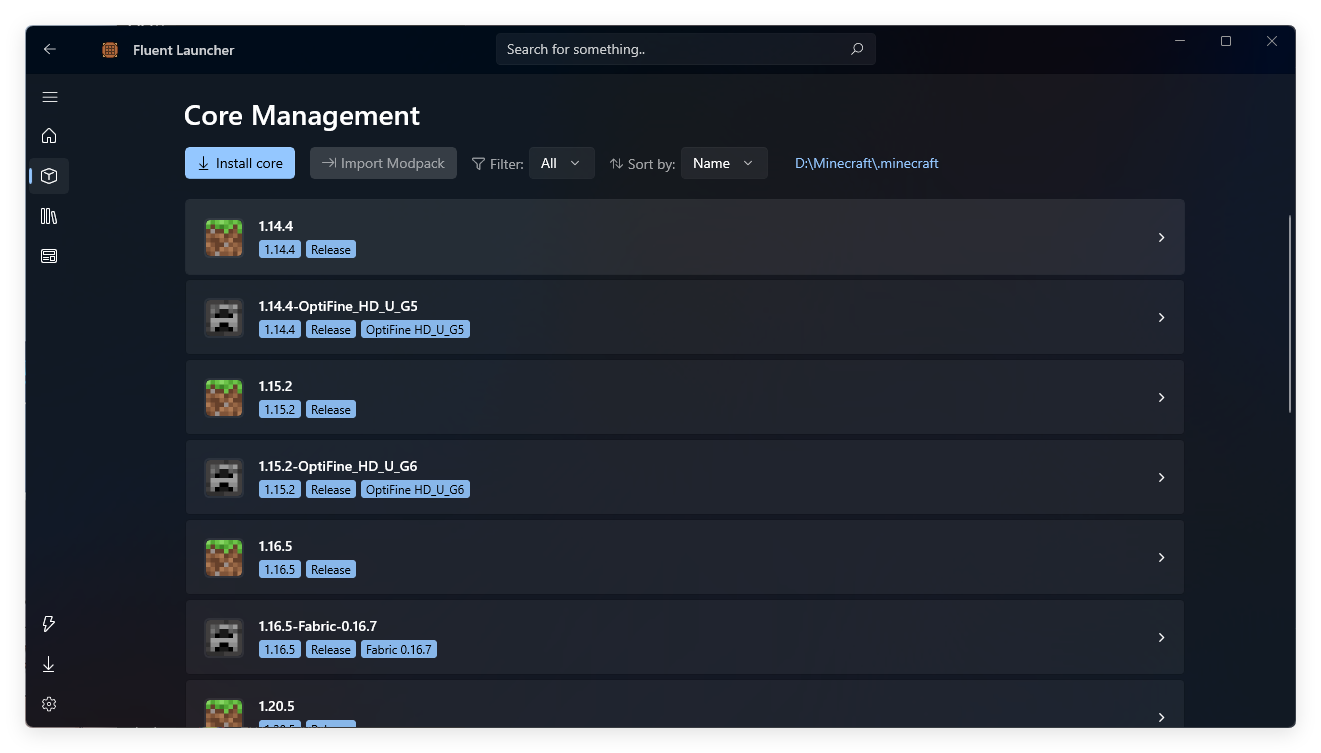Click the lightning bolt icon in sidebar

pos(49,624)
